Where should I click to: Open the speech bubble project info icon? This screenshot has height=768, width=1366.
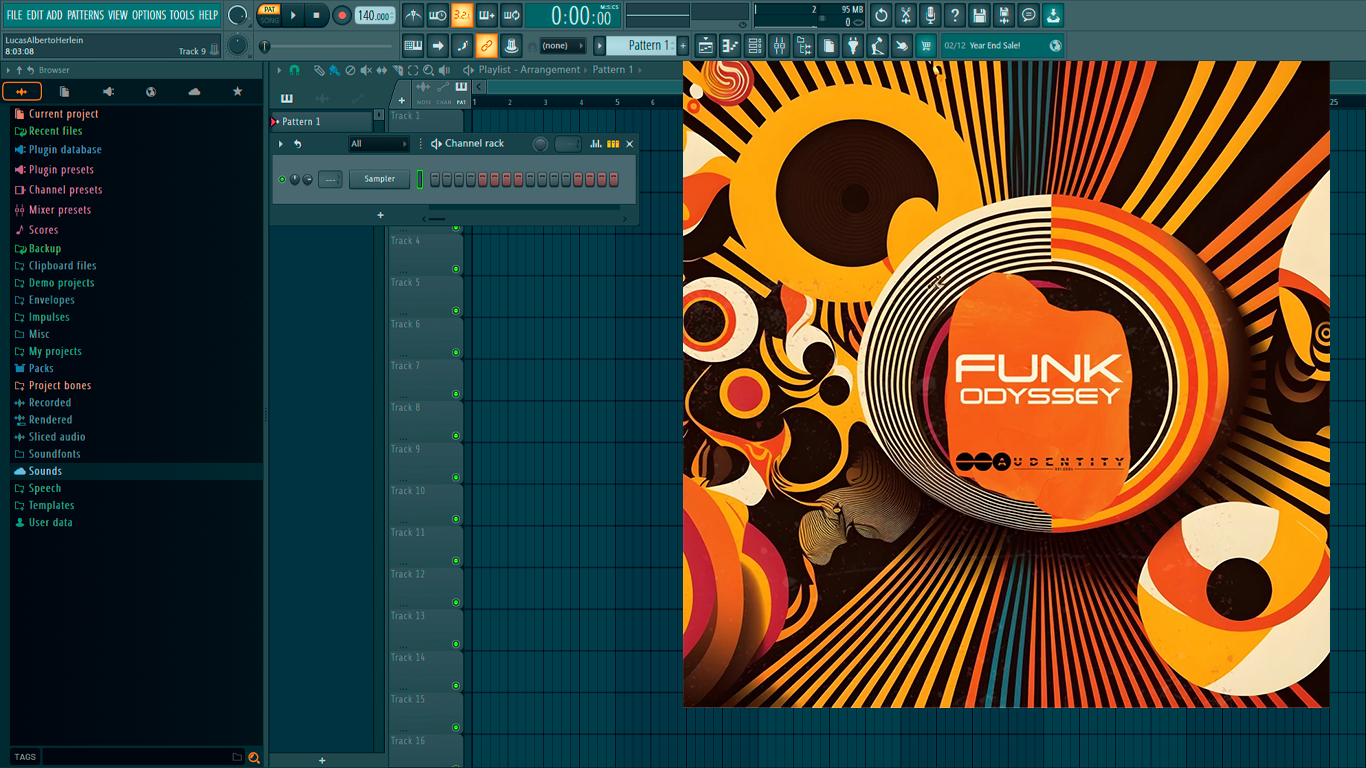coord(1029,15)
